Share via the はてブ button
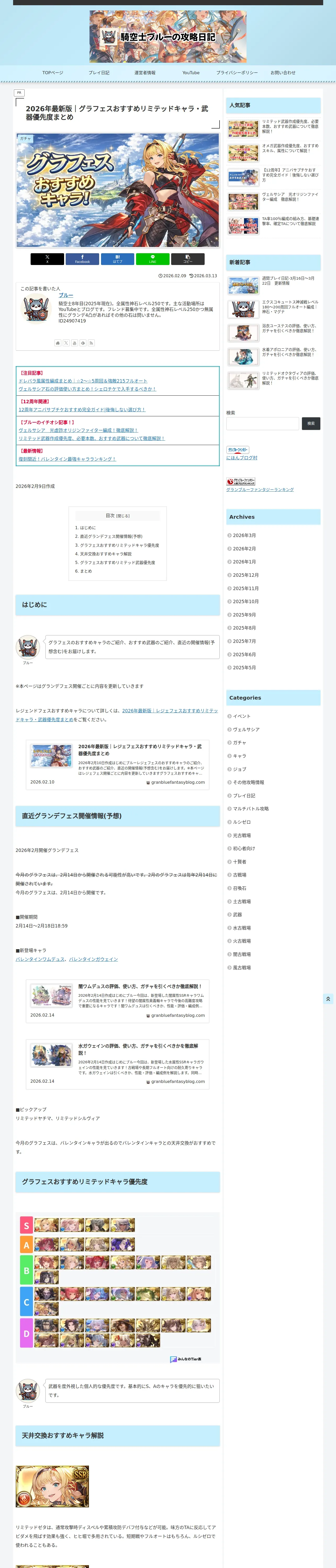336x1568 pixels. [x=118, y=259]
